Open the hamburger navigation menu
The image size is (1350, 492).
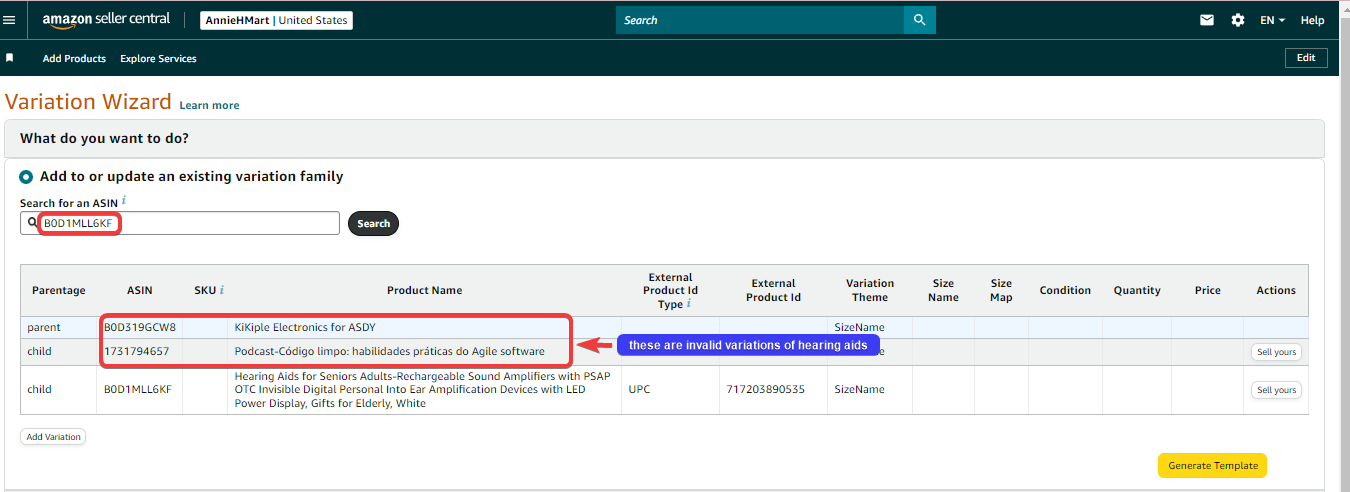tap(9, 20)
